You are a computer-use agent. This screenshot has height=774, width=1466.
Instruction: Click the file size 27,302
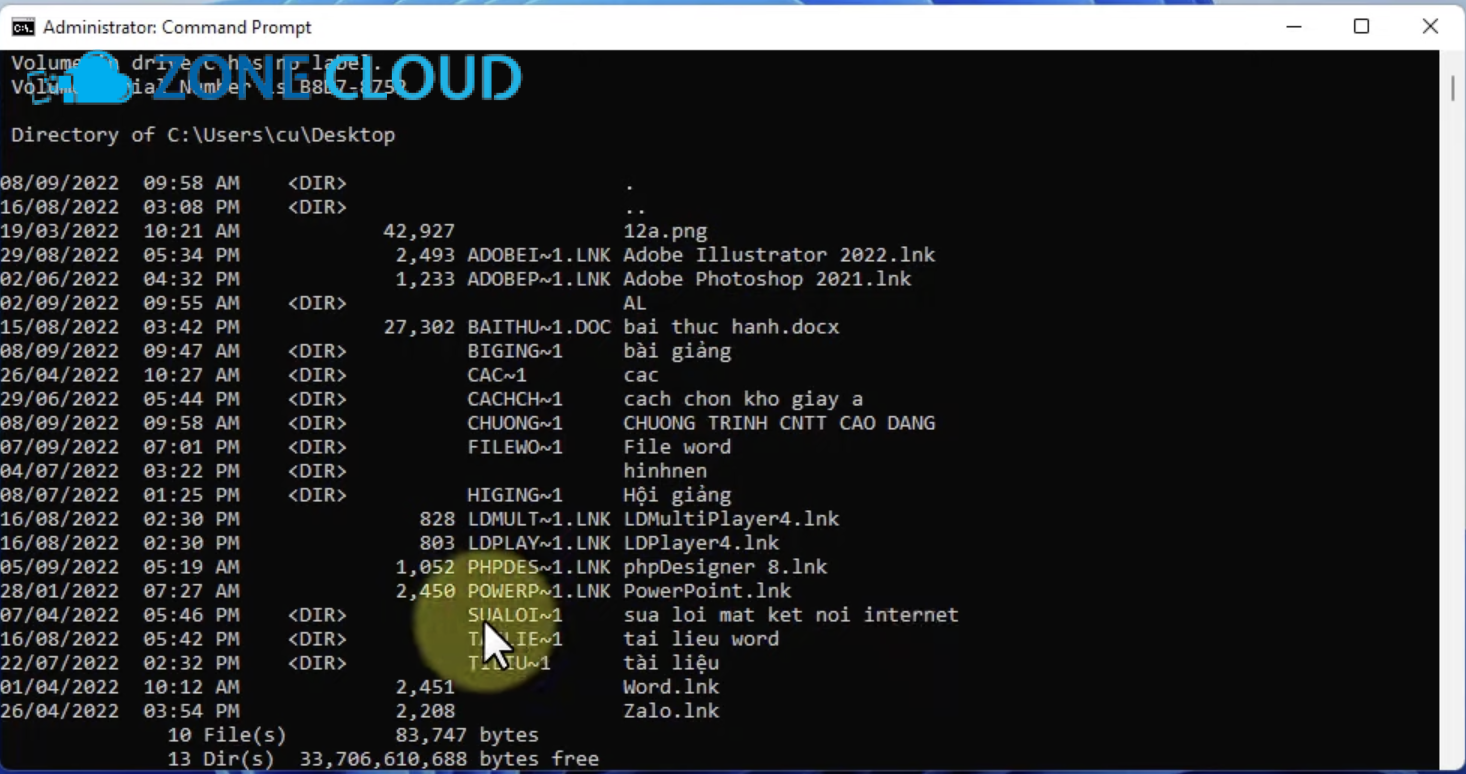419,327
